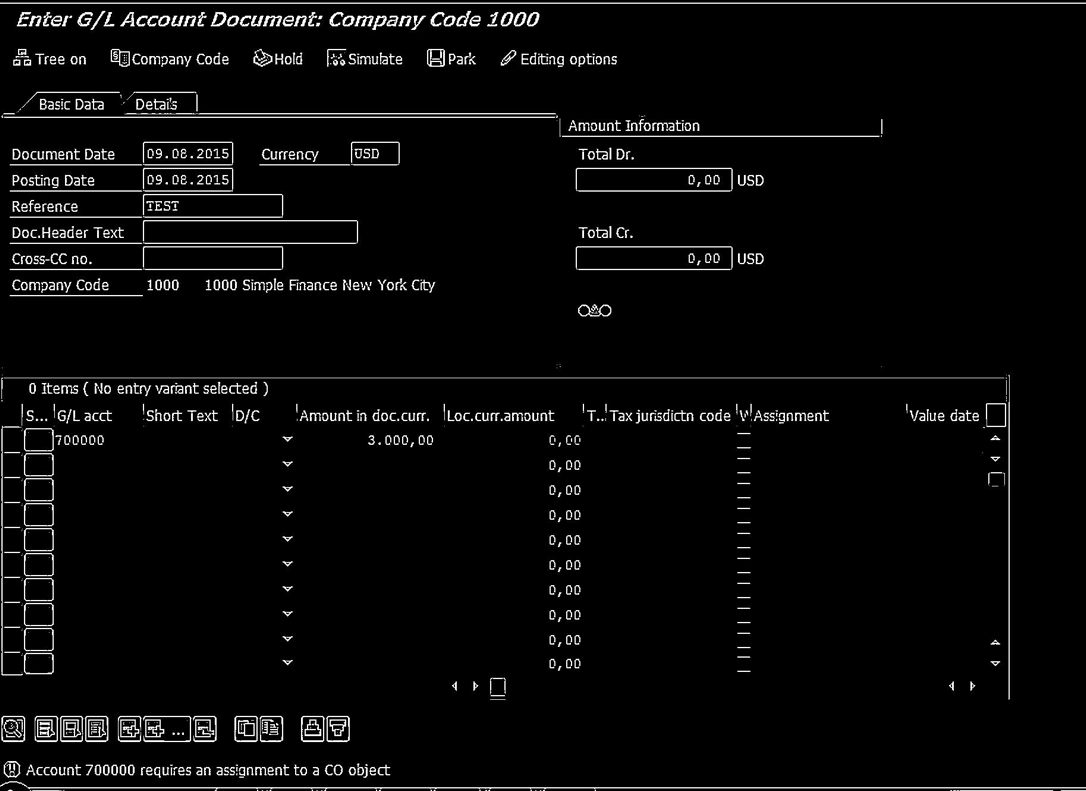Viewport: 1086px width, 791px height.
Task: Open Editing options
Action: (559, 59)
